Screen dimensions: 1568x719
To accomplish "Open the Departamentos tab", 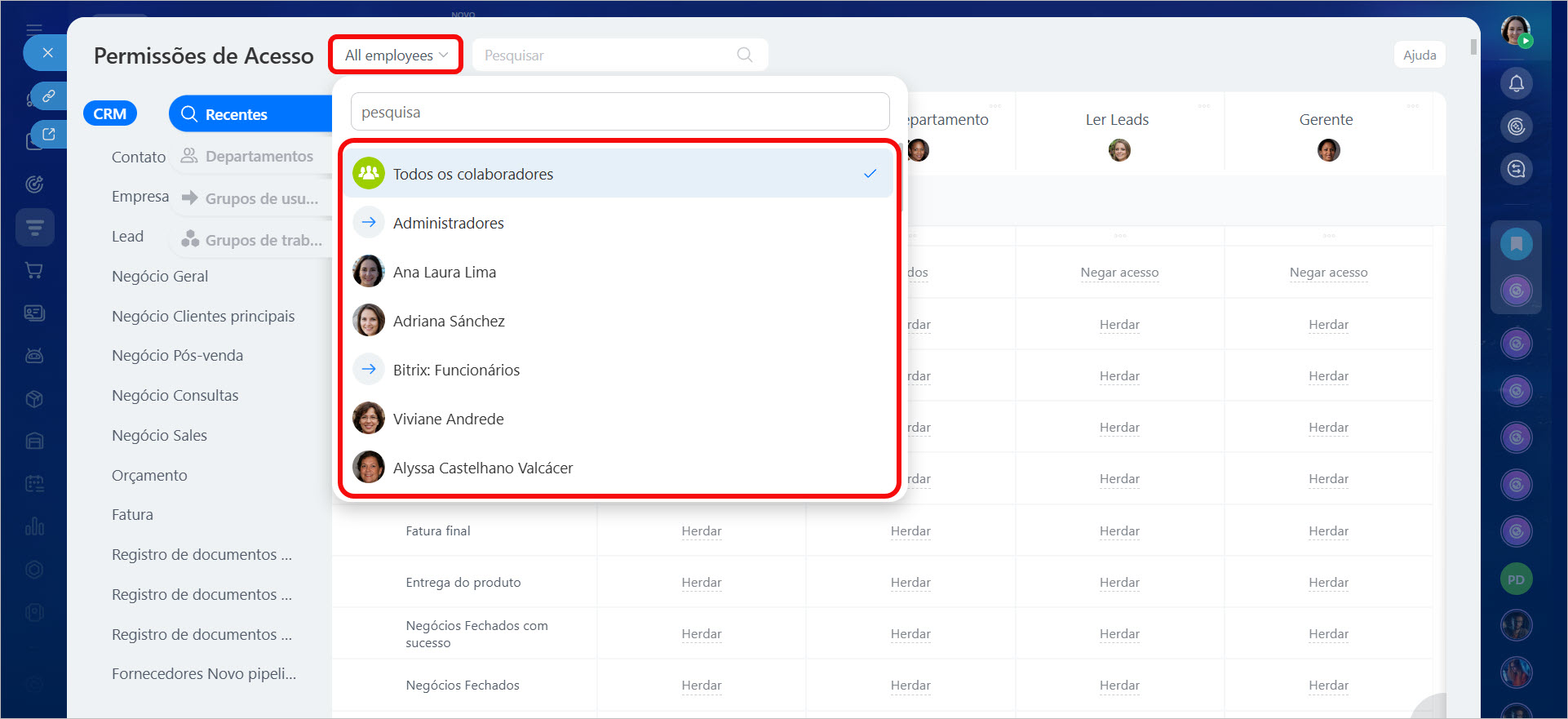I will pos(259,156).
